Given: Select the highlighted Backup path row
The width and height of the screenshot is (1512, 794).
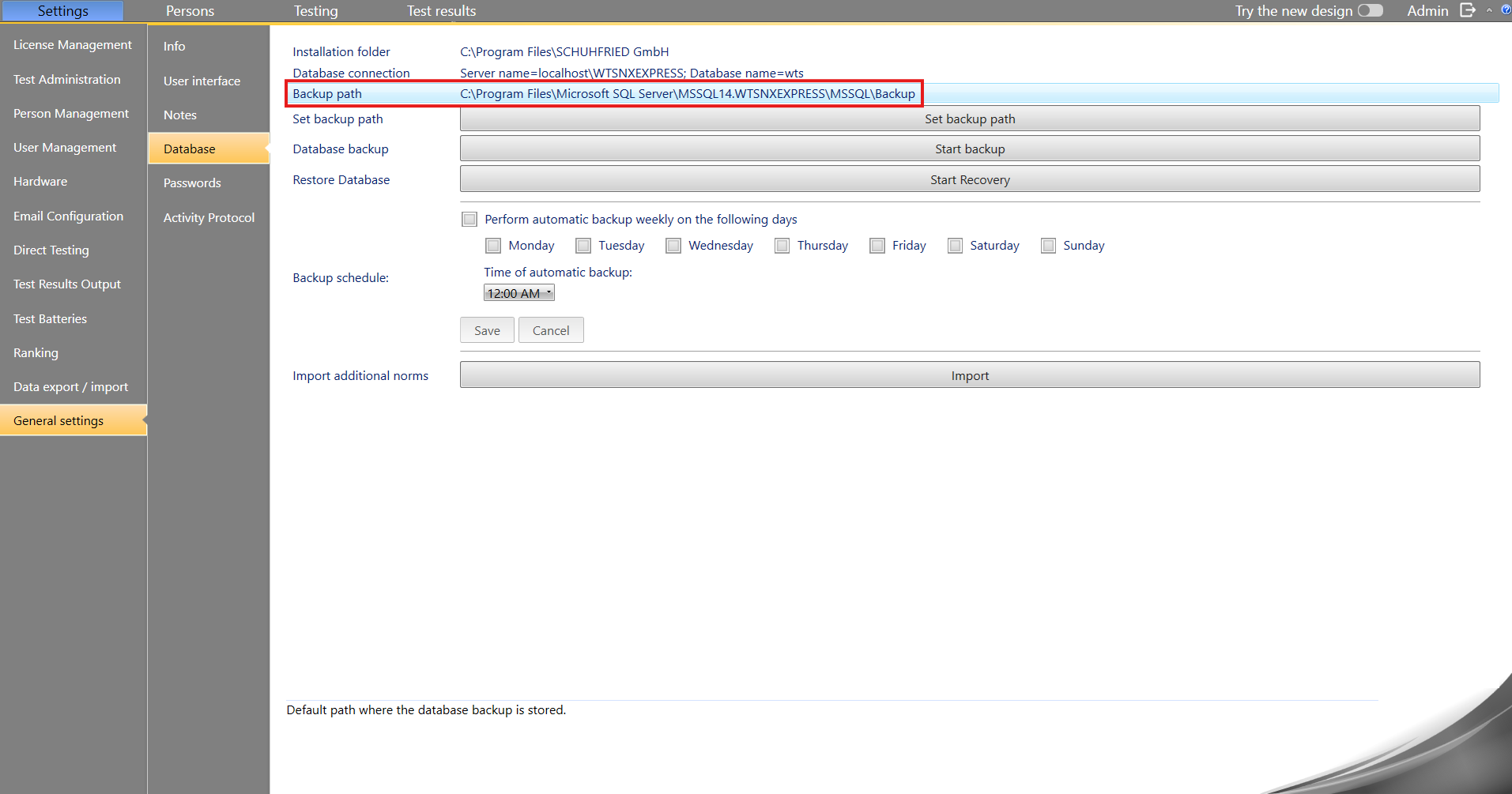Looking at the screenshot, I should tap(604, 94).
